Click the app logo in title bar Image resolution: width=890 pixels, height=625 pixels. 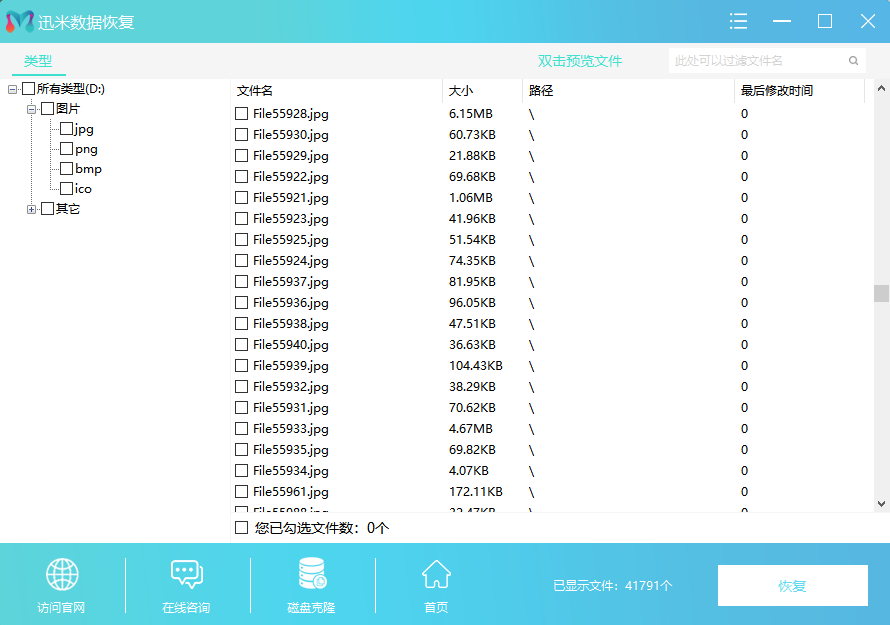coord(20,22)
